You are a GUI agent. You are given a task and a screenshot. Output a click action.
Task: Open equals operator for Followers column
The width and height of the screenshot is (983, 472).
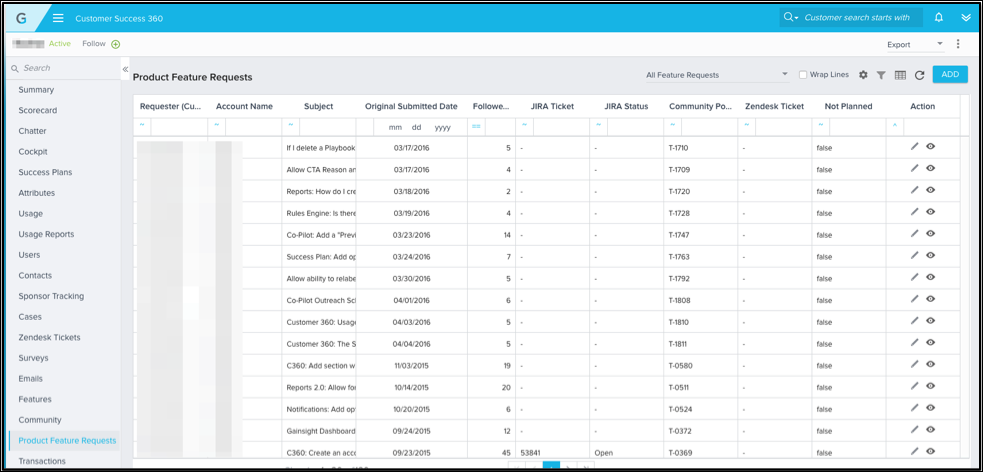476,127
